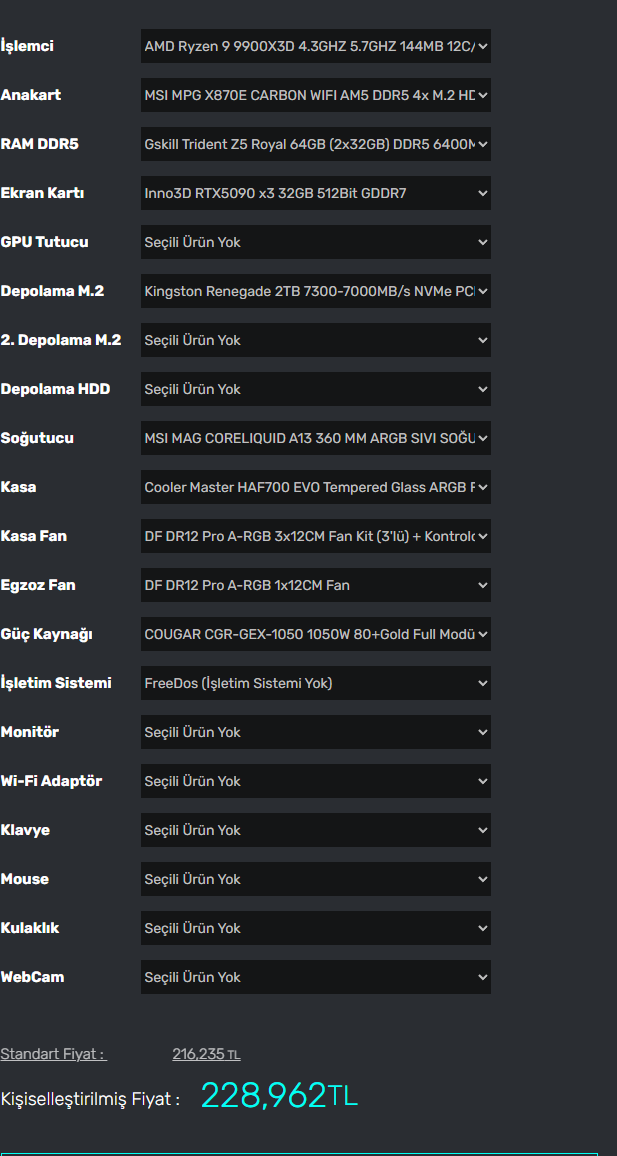Expand the Klavye keyboard dropdown
The height and width of the screenshot is (1156, 617).
[x=315, y=830]
